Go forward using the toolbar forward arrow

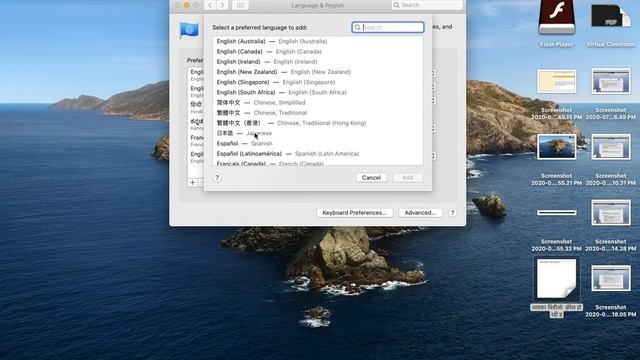tap(222, 5)
